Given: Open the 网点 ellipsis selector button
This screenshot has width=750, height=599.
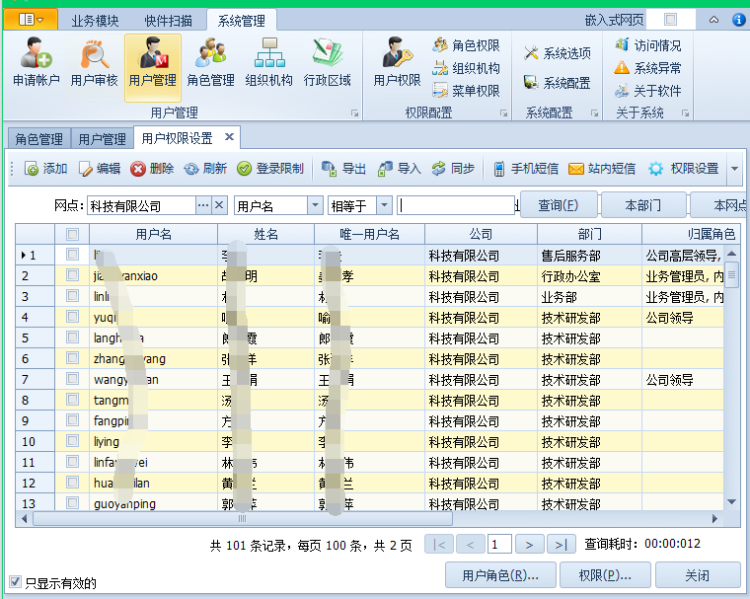Looking at the screenshot, I should [x=203, y=206].
